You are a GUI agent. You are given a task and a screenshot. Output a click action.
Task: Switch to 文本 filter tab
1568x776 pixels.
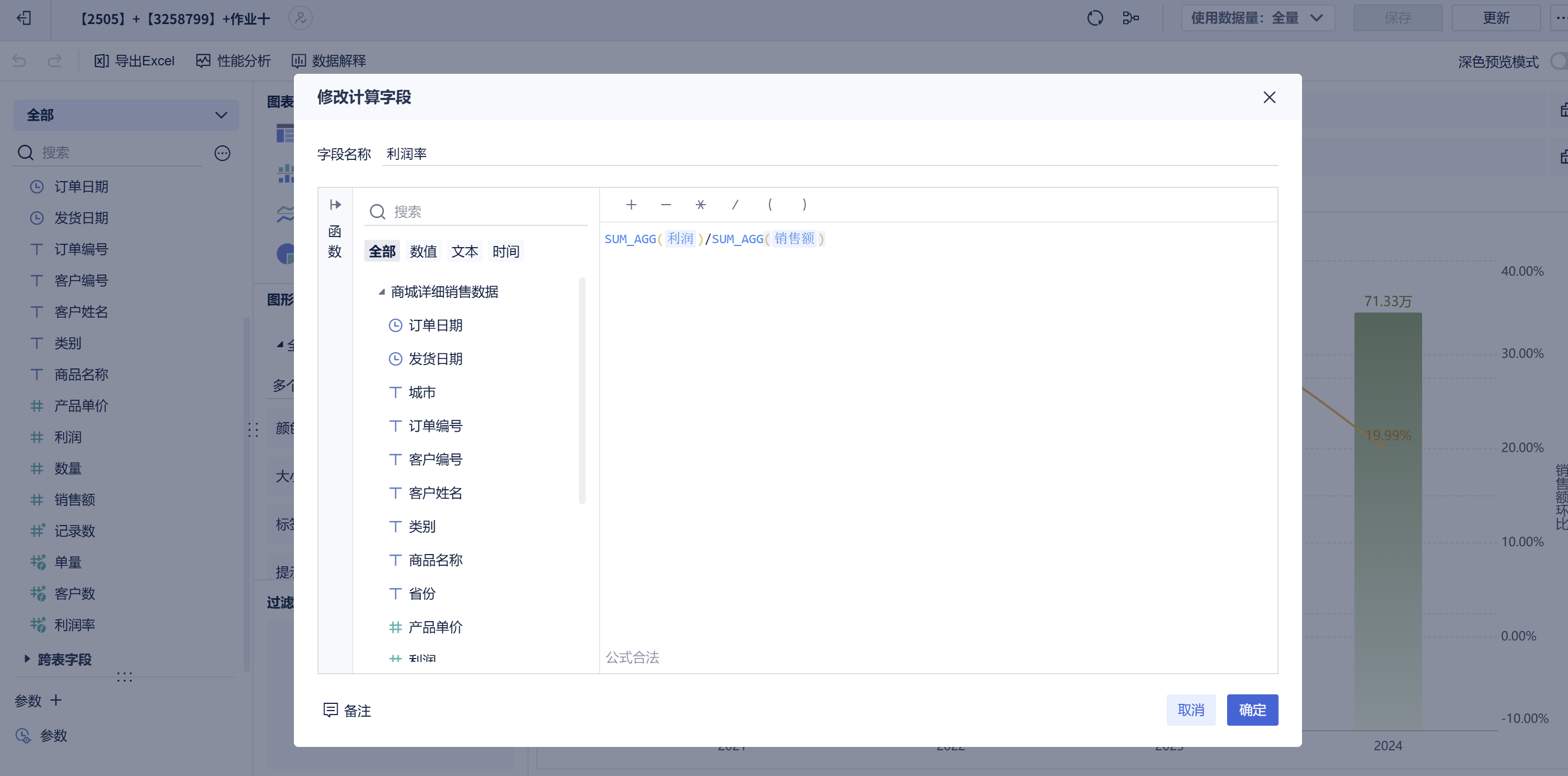[x=464, y=251]
